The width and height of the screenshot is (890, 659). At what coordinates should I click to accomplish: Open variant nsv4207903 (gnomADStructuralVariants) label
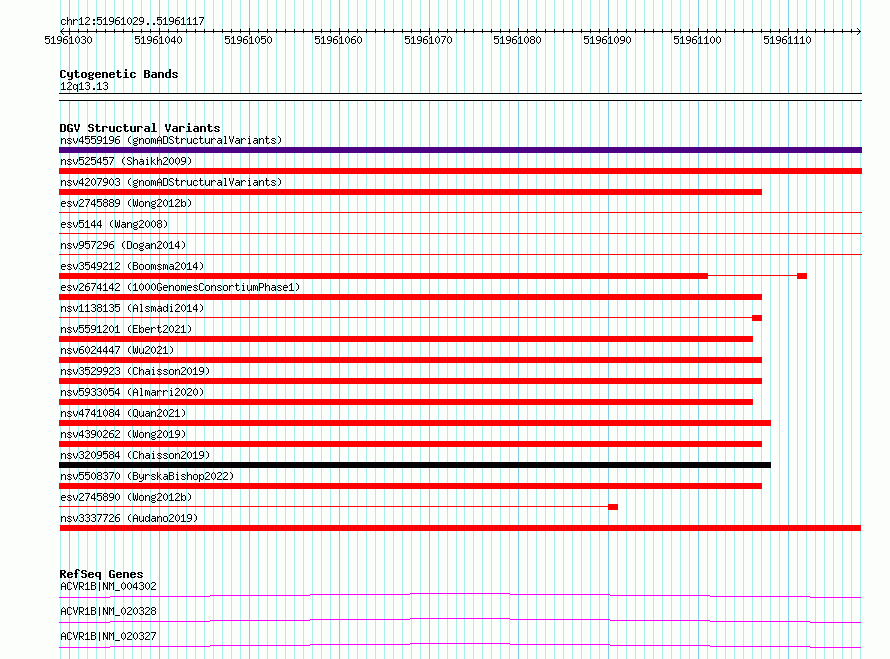tap(171, 182)
